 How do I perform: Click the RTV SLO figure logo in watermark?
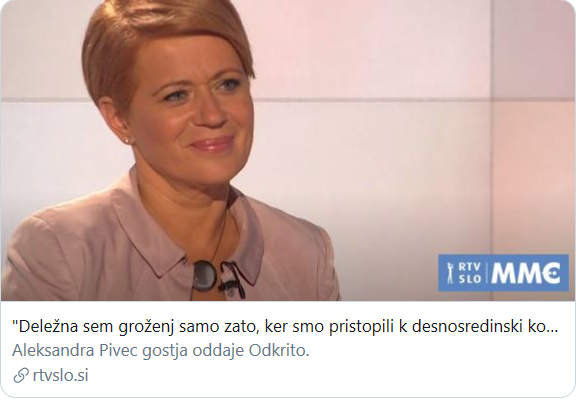point(449,273)
